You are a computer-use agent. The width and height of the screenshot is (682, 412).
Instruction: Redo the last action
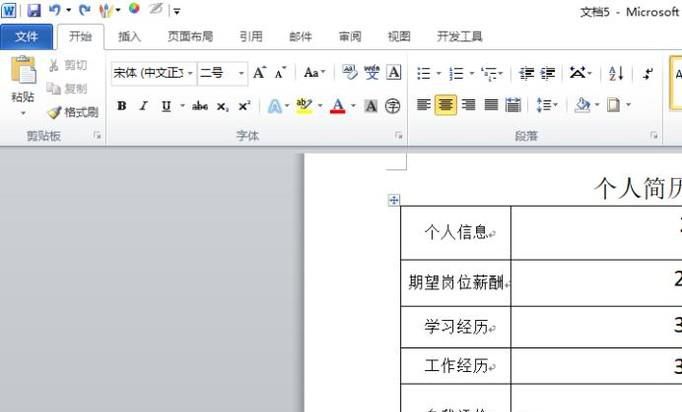[x=84, y=10]
